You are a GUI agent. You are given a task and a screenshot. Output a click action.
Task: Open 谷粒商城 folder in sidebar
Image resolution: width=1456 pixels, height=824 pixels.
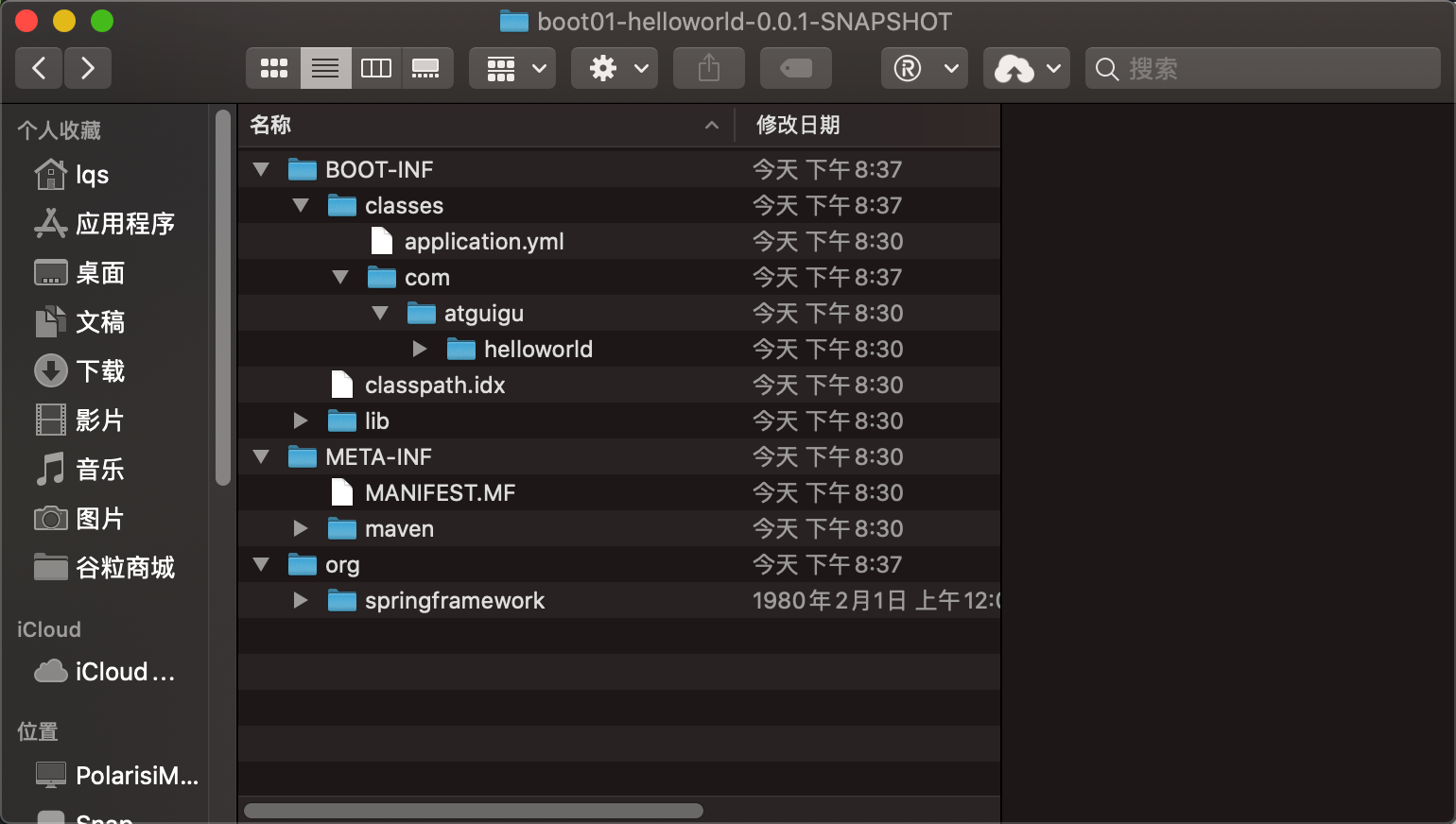tap(104, 568)
